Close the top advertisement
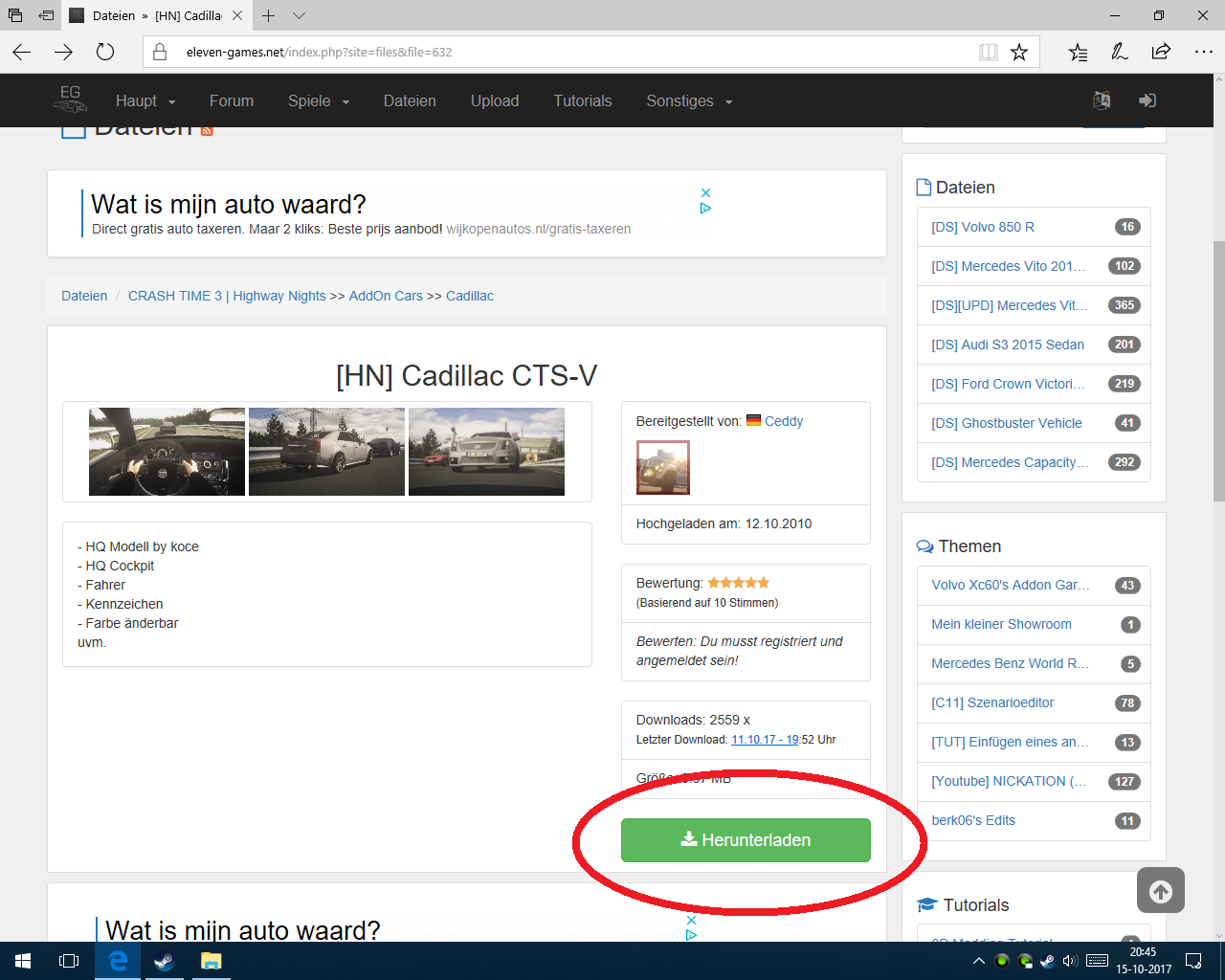The height and width of the screenshot is (980, 1225). click(x=705, y=192)
